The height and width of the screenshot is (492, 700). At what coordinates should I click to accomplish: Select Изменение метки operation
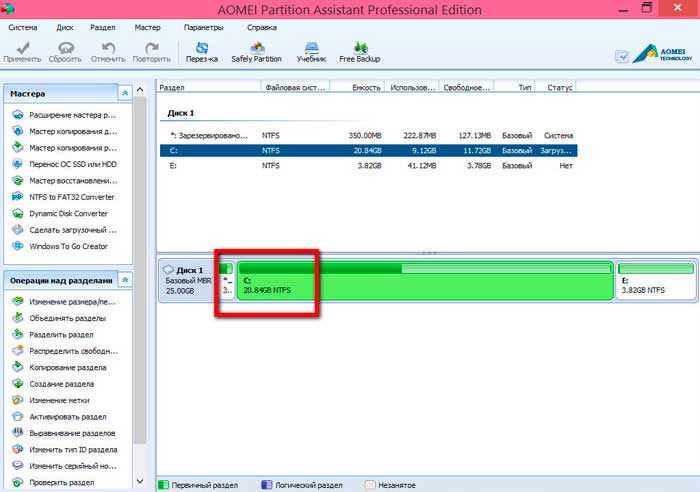coord(51,400)
